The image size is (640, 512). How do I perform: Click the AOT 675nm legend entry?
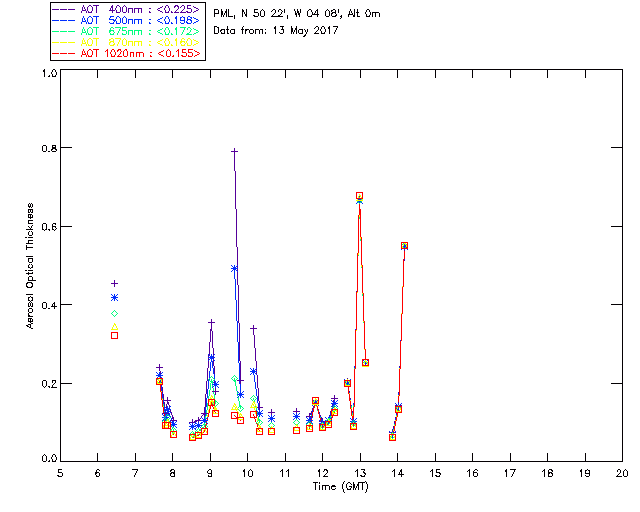coord(126,31)
